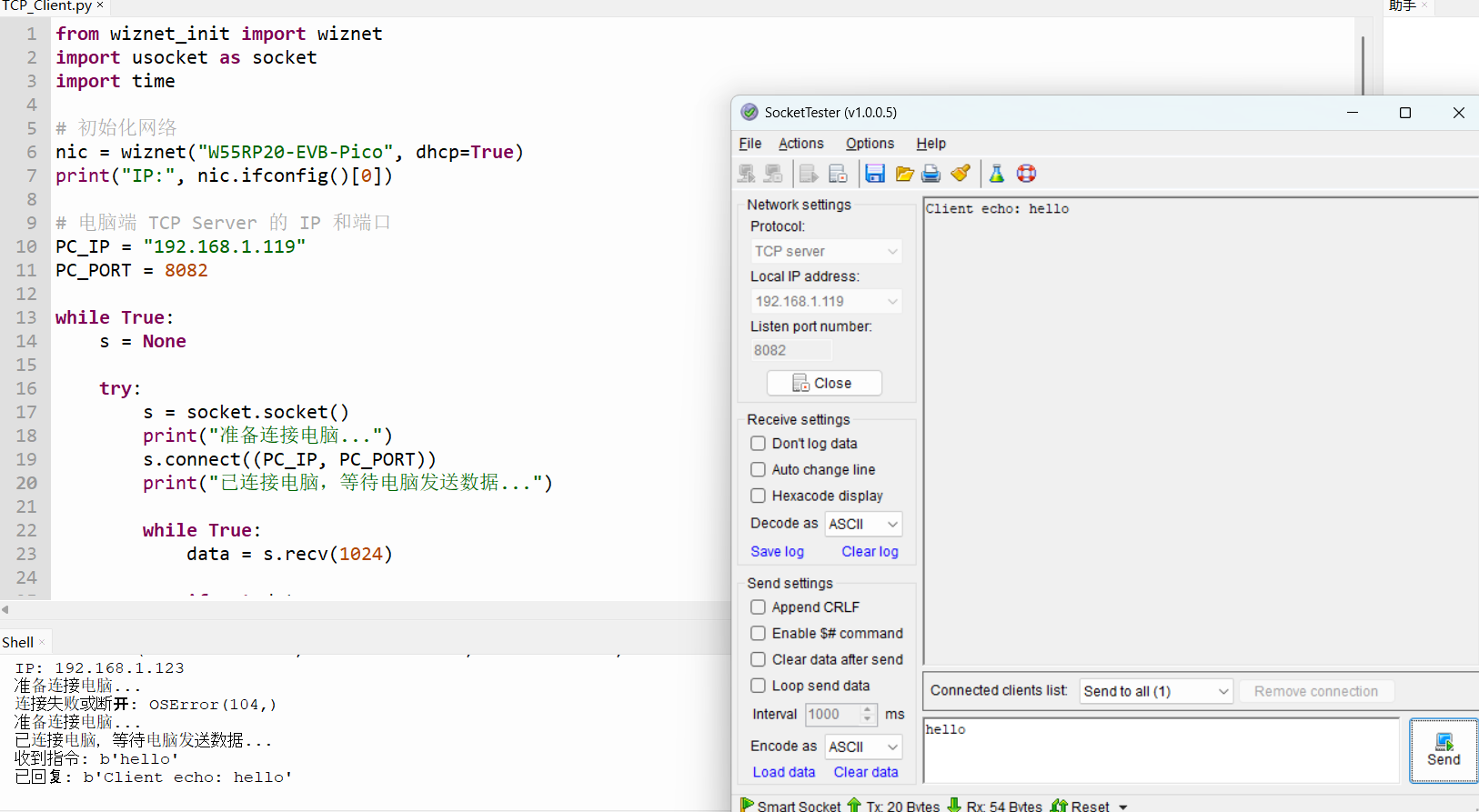
Task: Click the Send button
Action: tap(1444, 750)
